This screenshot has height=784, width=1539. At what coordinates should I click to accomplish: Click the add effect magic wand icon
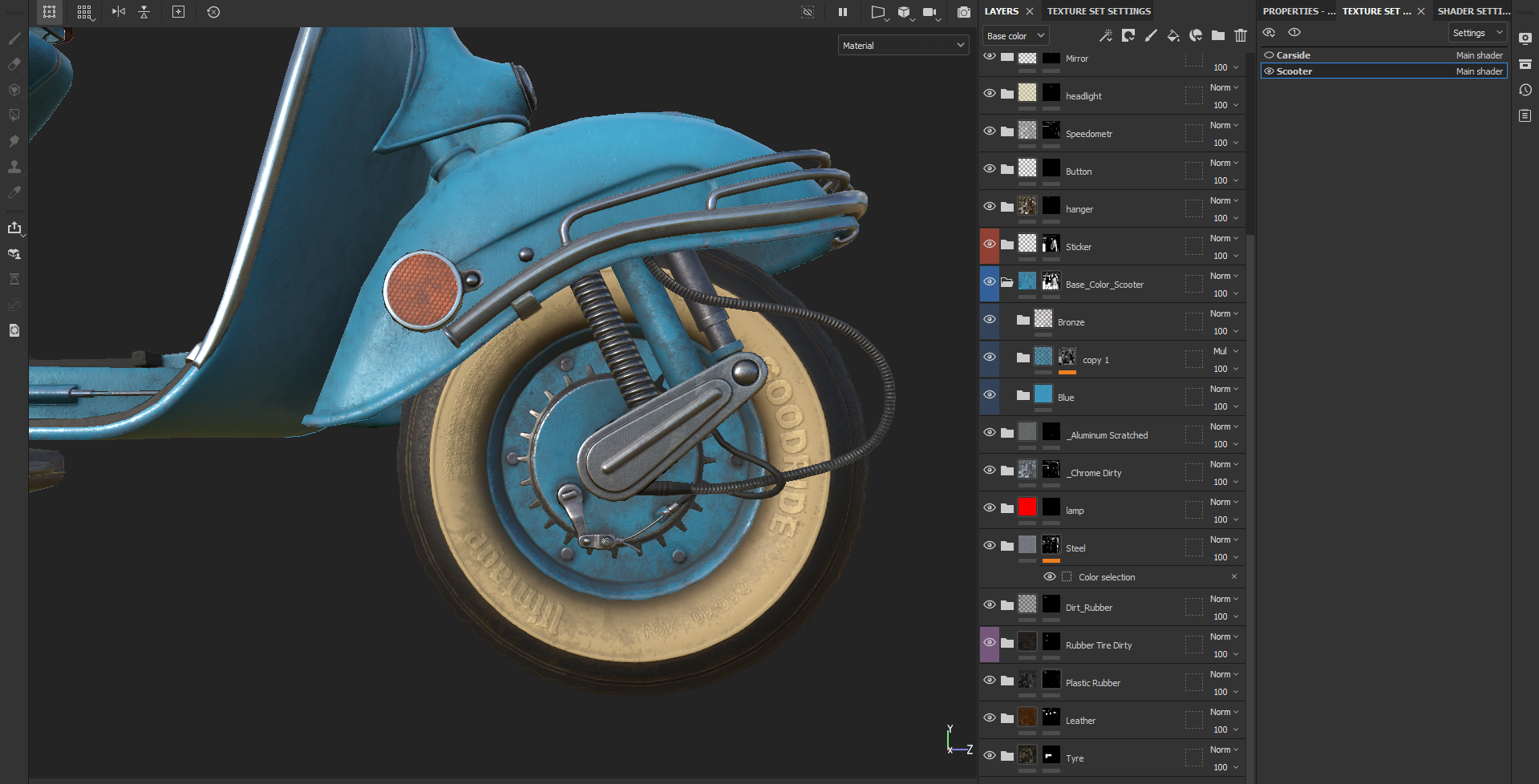pyautogui.click(x=1105, y=35)
